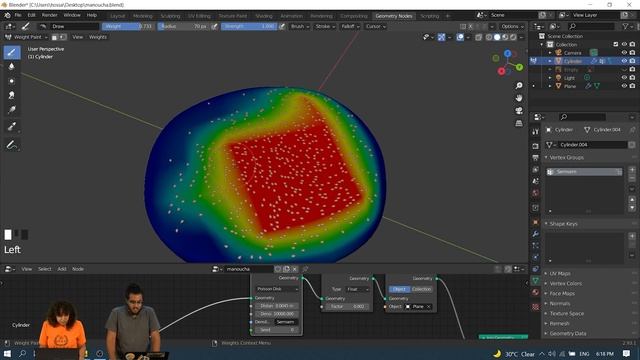Toggle strength pen pressure icon

click(282, 26)
